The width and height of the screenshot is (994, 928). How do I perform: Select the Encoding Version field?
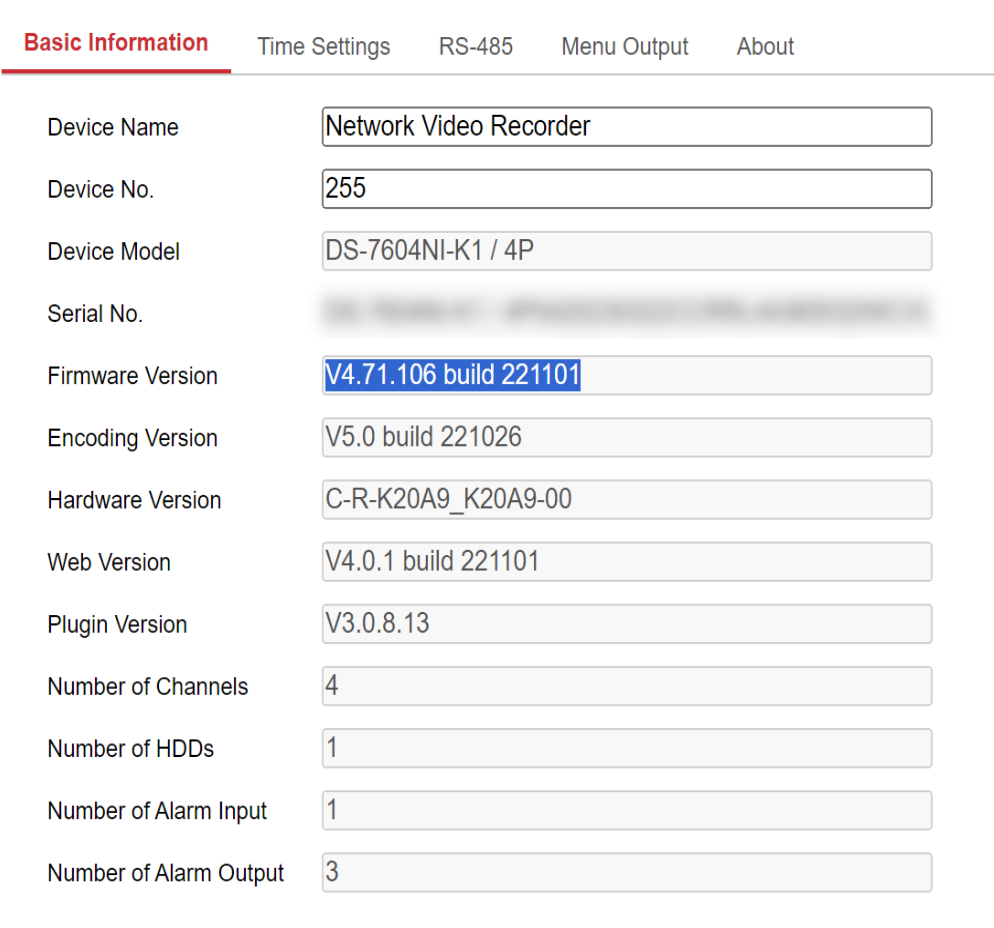coord(626,437)
